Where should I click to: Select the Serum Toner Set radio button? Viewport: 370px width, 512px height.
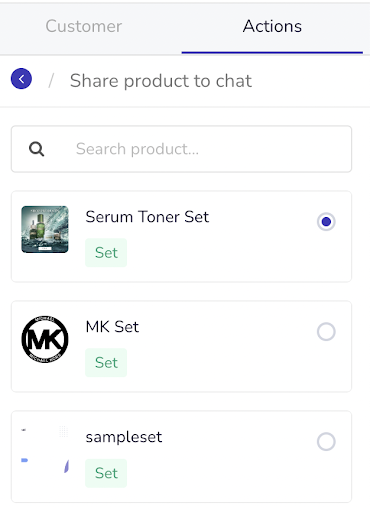pyautogui.click(x=326, y=222)
